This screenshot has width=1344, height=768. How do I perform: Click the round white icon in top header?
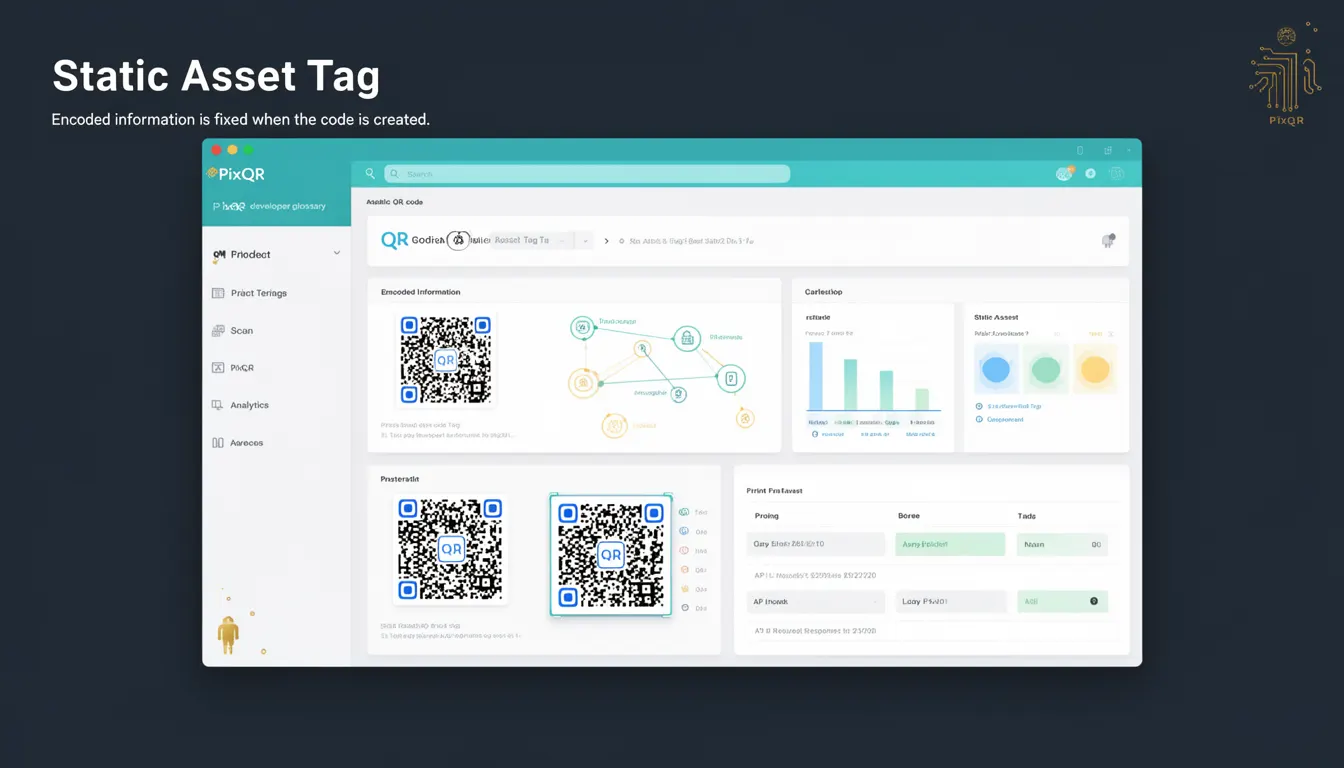pos(1090,174)
